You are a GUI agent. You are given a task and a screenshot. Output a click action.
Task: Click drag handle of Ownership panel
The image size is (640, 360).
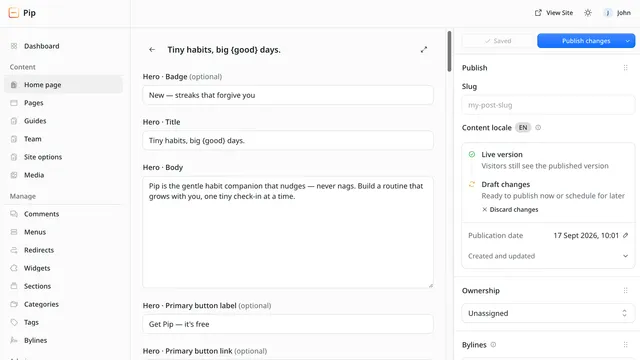point(625,291)
